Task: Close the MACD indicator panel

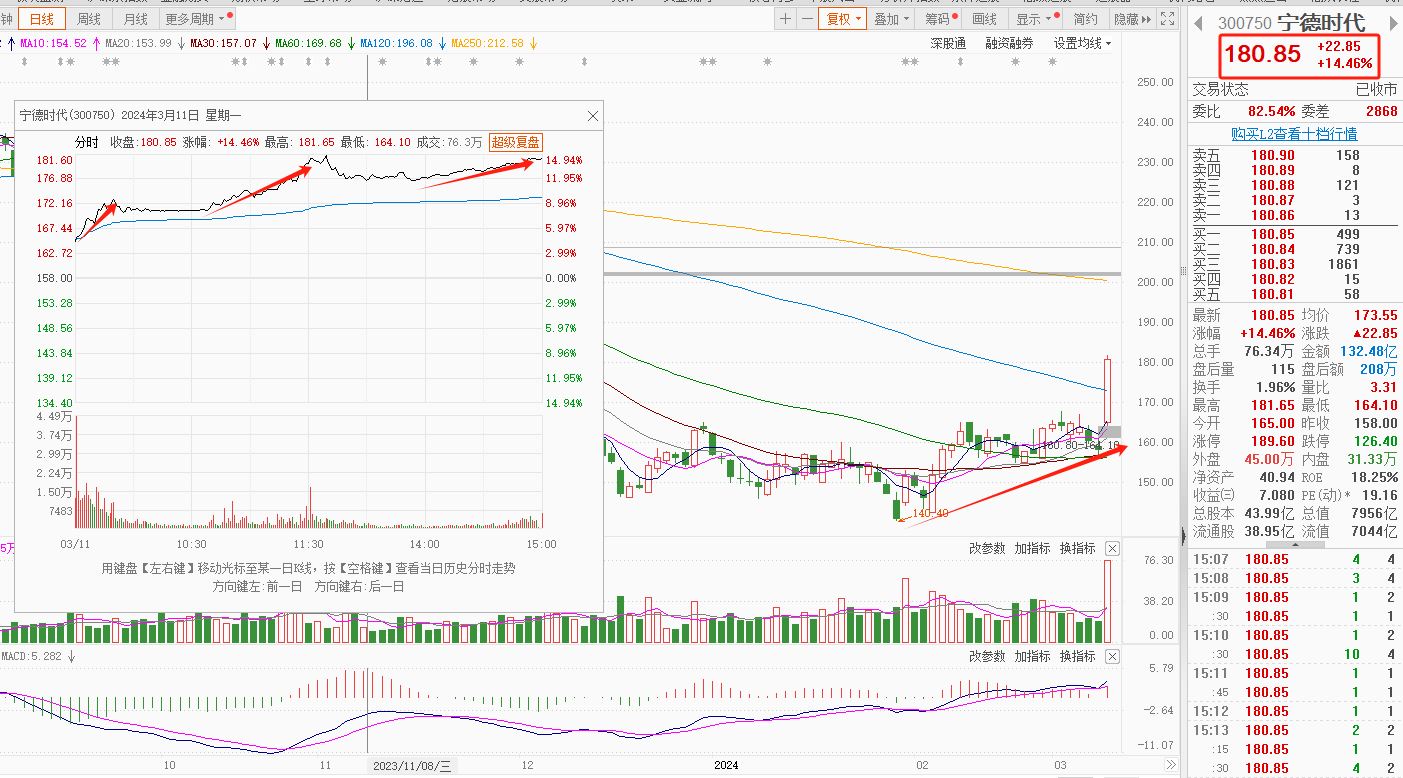Action: pos(1112,656)
